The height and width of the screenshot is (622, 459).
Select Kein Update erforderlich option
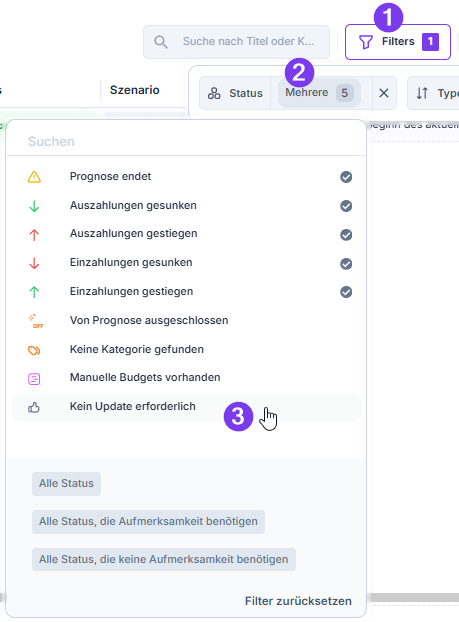pos(186,407)
